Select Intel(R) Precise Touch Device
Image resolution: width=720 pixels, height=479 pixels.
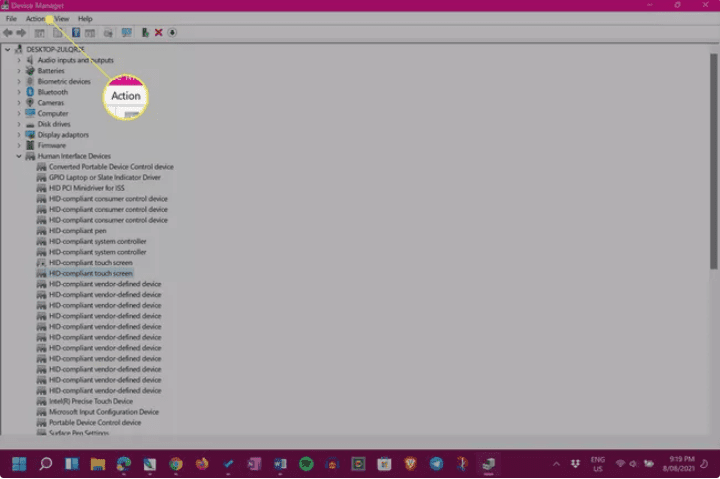90,401
